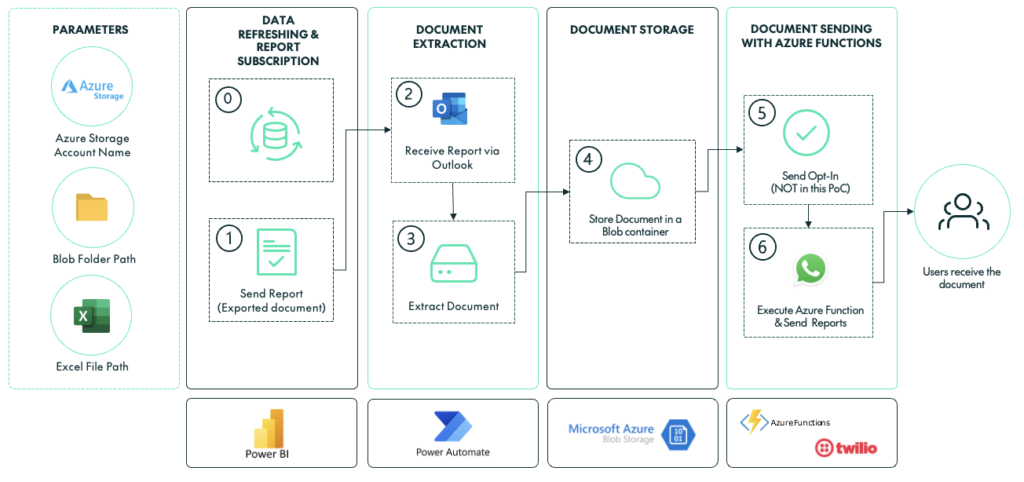Click the Twilio logo

coord(846,448)
